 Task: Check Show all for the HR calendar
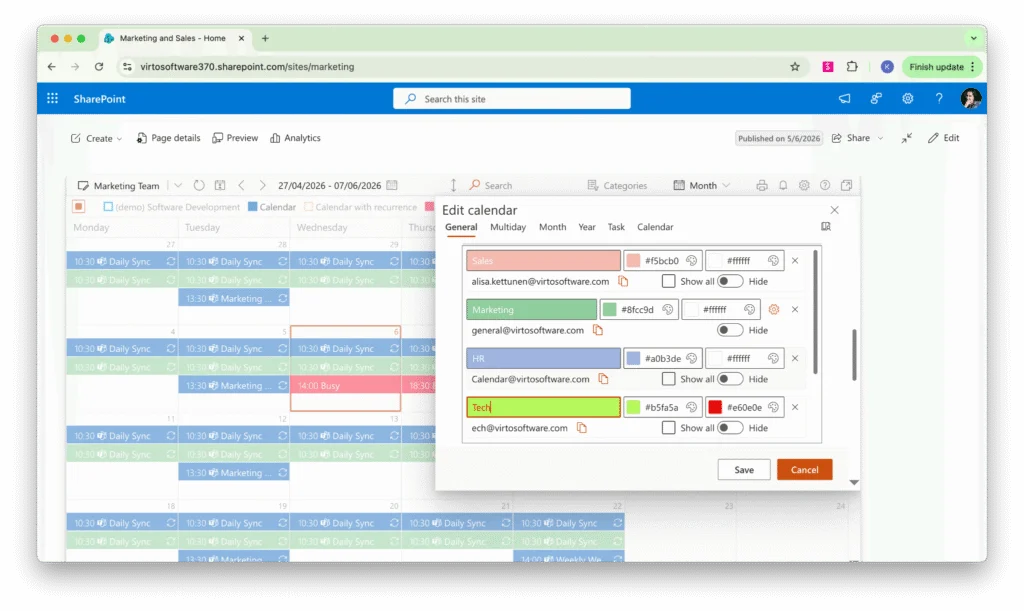point(668,379)
